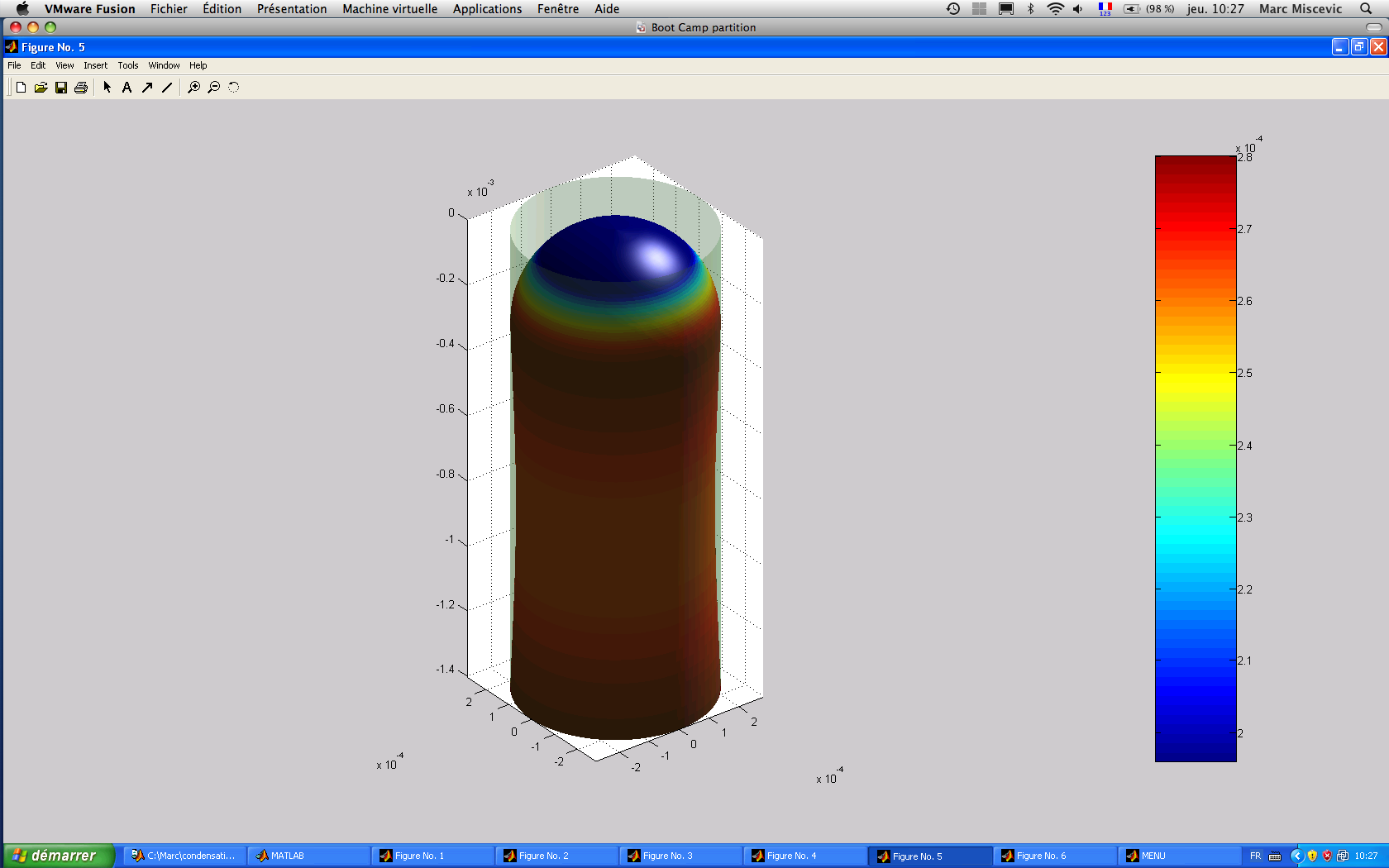
Task: Toggle the Insert Text tool
Action: 126,88
